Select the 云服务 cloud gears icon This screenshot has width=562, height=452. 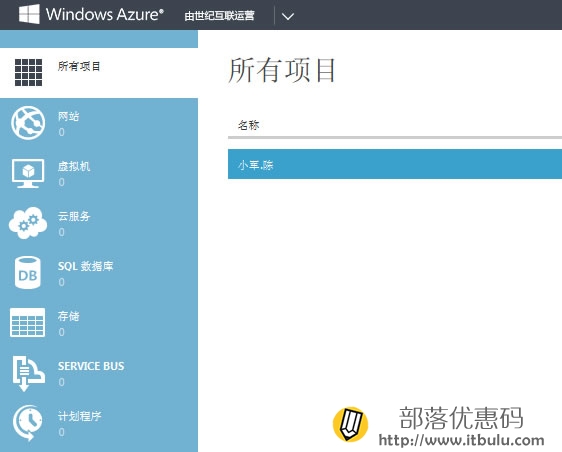pyautogui.click(x=28, y=223)
